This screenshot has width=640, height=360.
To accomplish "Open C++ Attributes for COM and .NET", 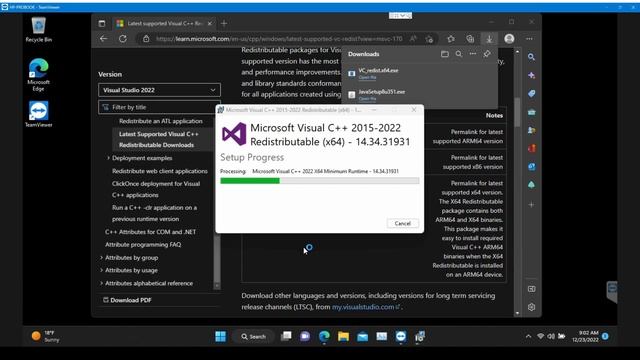I will [151, 232].
